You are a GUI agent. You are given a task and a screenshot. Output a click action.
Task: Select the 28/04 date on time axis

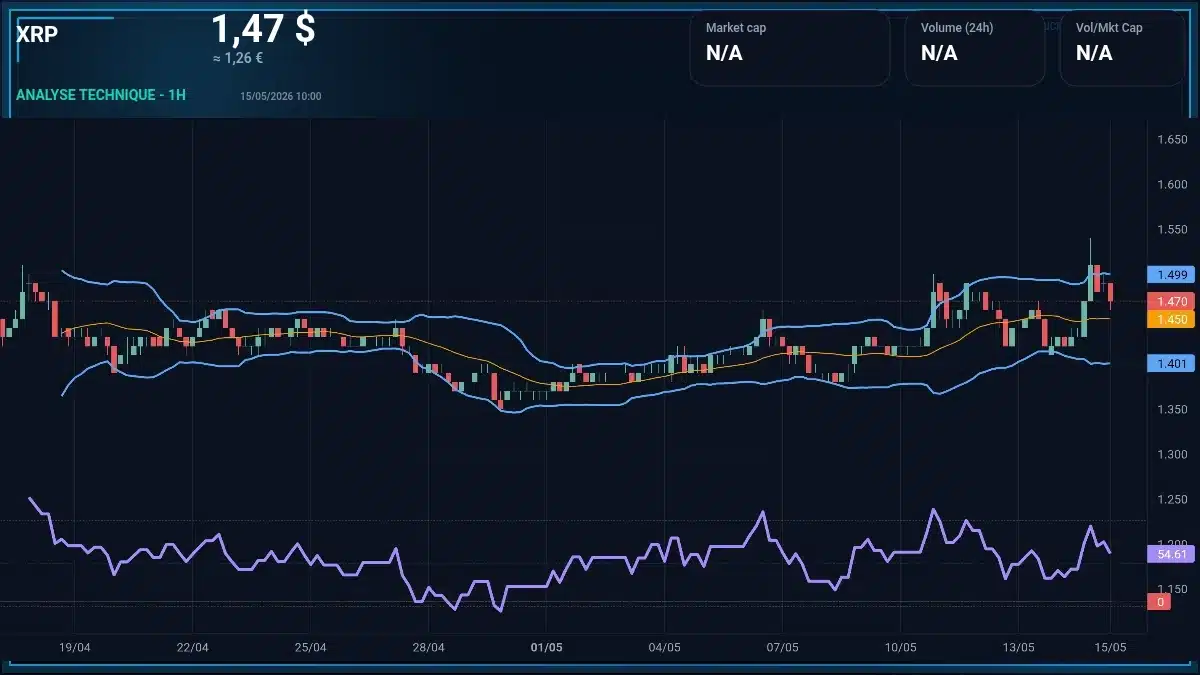point(428,647)
